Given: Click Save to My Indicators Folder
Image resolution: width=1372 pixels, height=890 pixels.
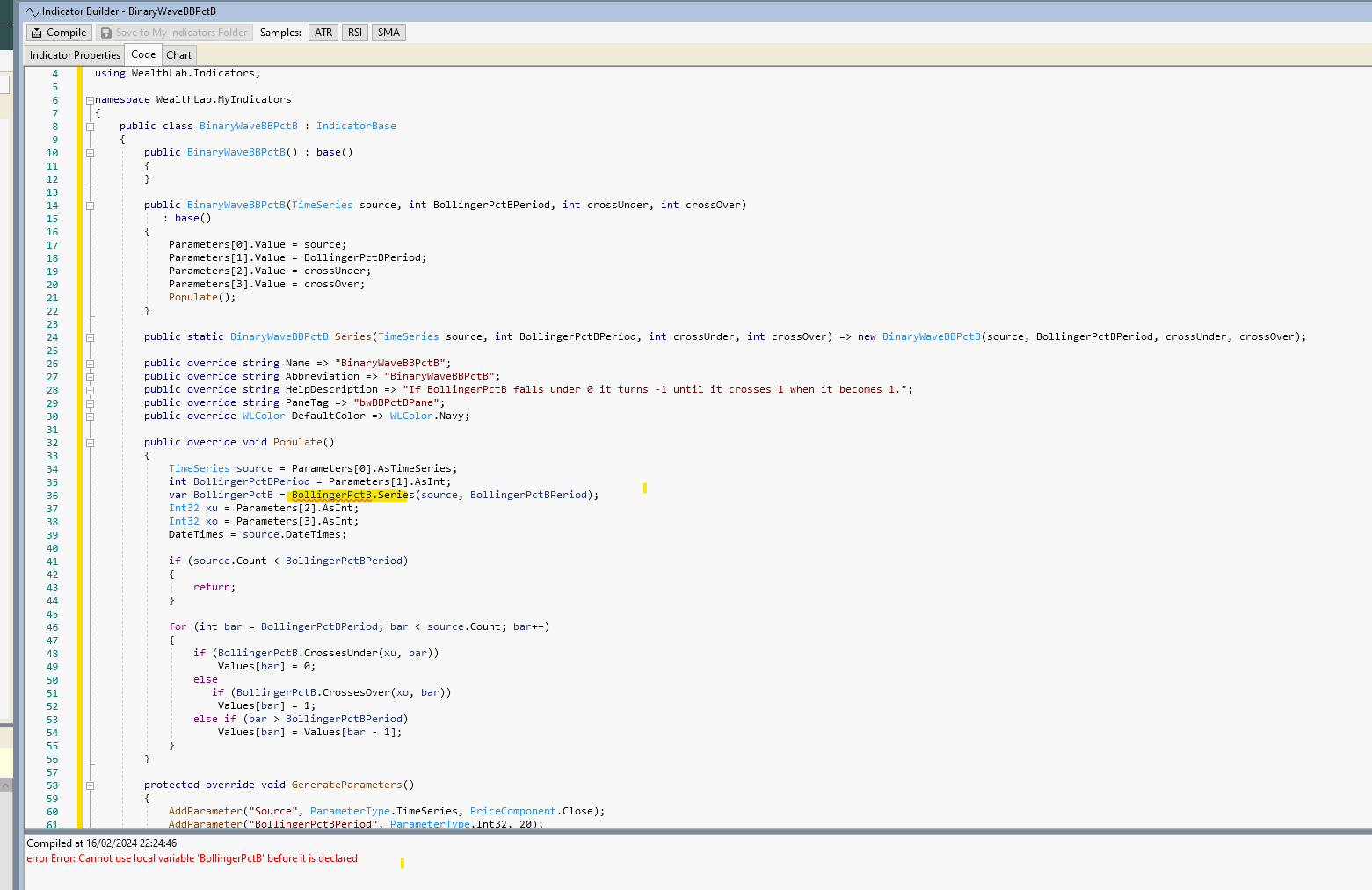Looking at the screenshot, I should point(174,33).
